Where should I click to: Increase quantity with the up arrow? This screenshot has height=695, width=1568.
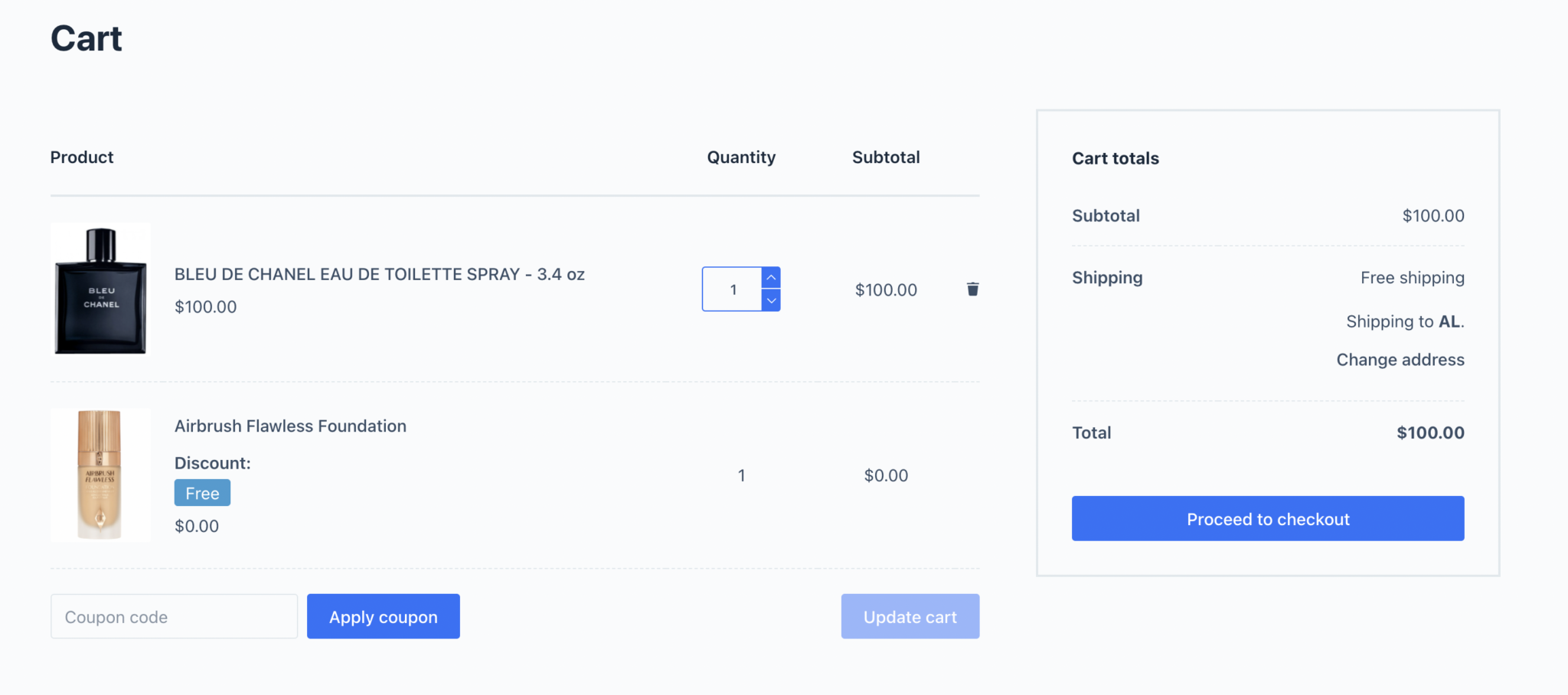click(772, 277)
